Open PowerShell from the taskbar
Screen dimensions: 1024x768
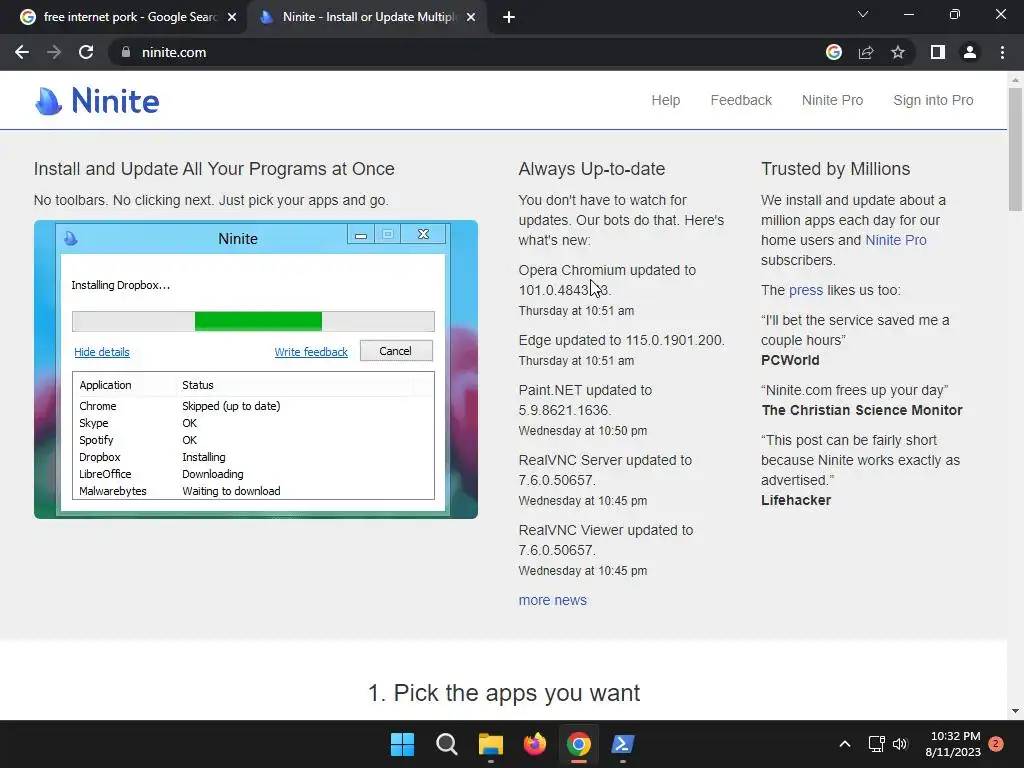[x=622, y=744]
